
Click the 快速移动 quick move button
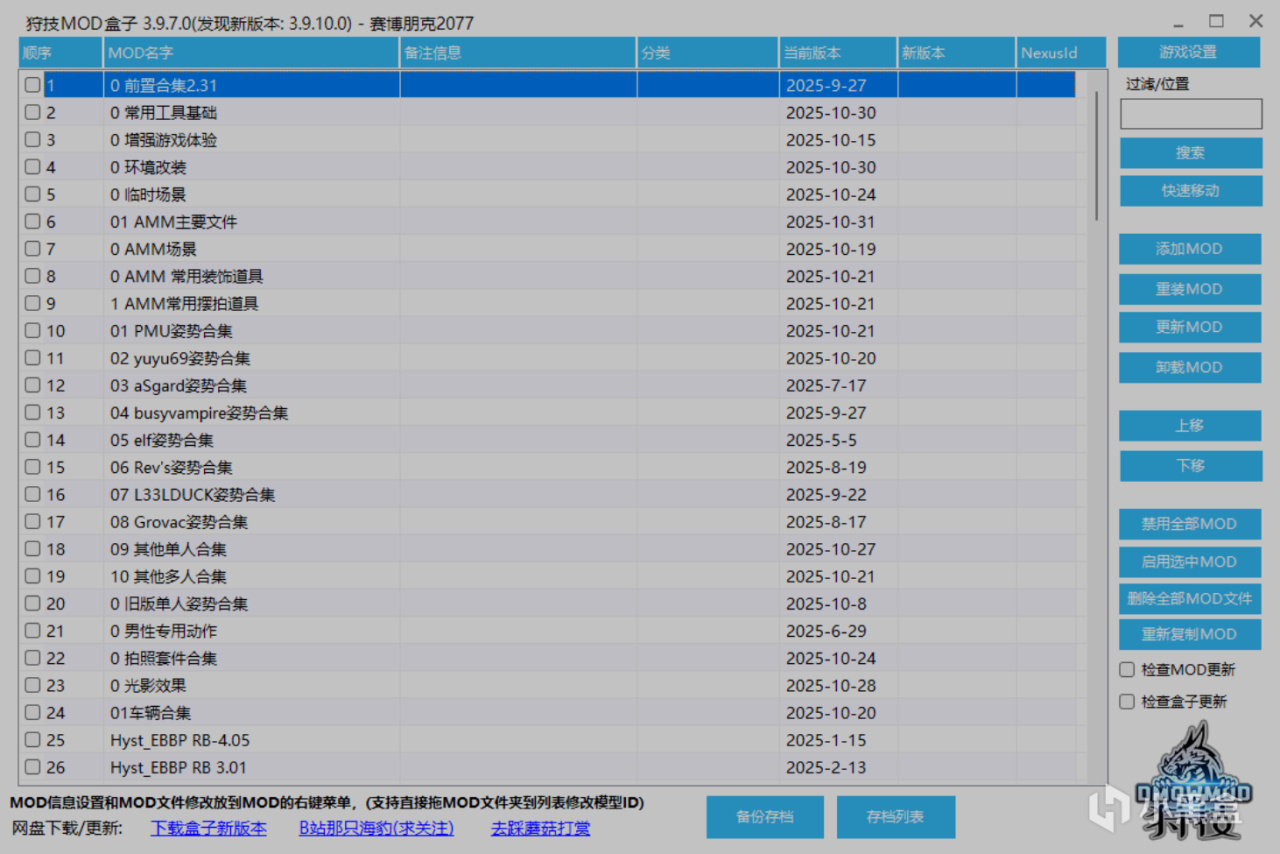(x=1190, y=190)
